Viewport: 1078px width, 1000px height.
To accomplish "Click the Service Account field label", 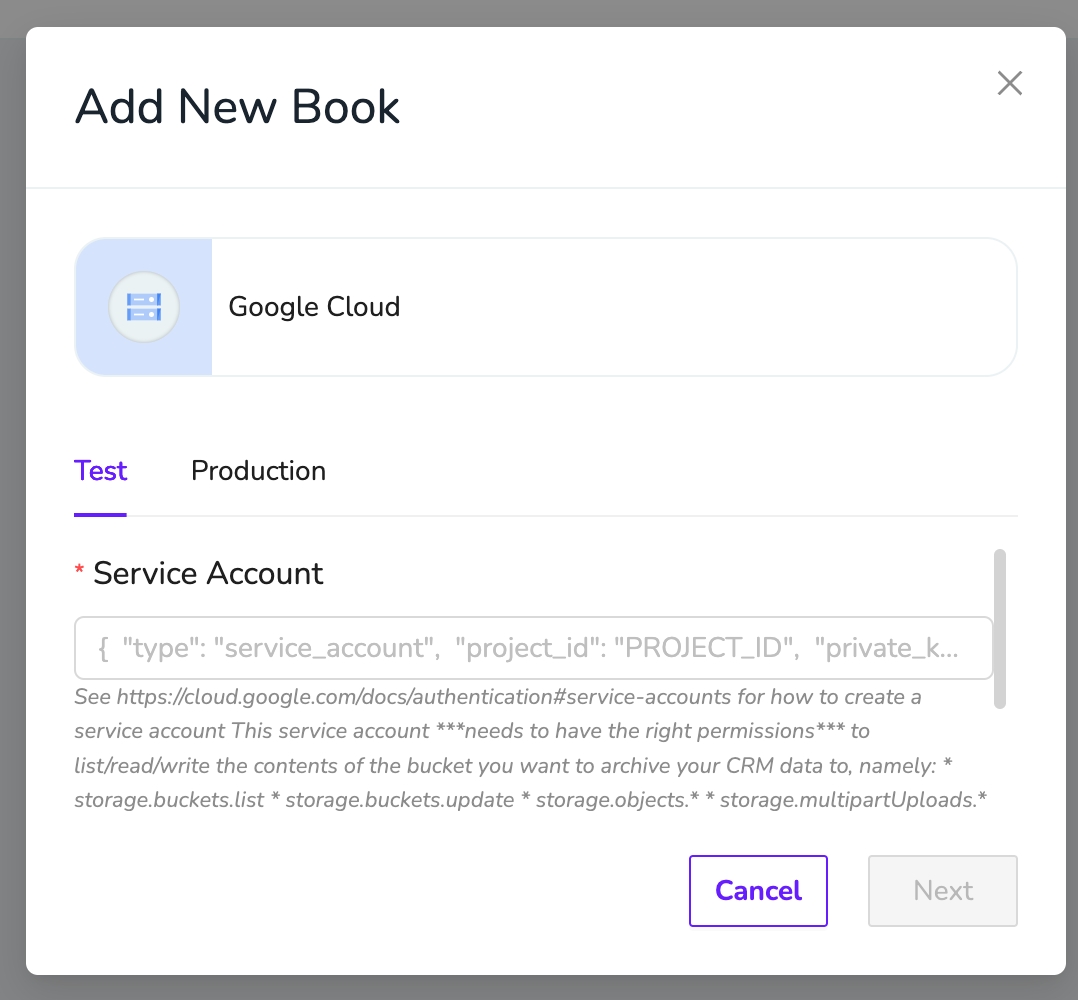I will (x=208, y=573).
